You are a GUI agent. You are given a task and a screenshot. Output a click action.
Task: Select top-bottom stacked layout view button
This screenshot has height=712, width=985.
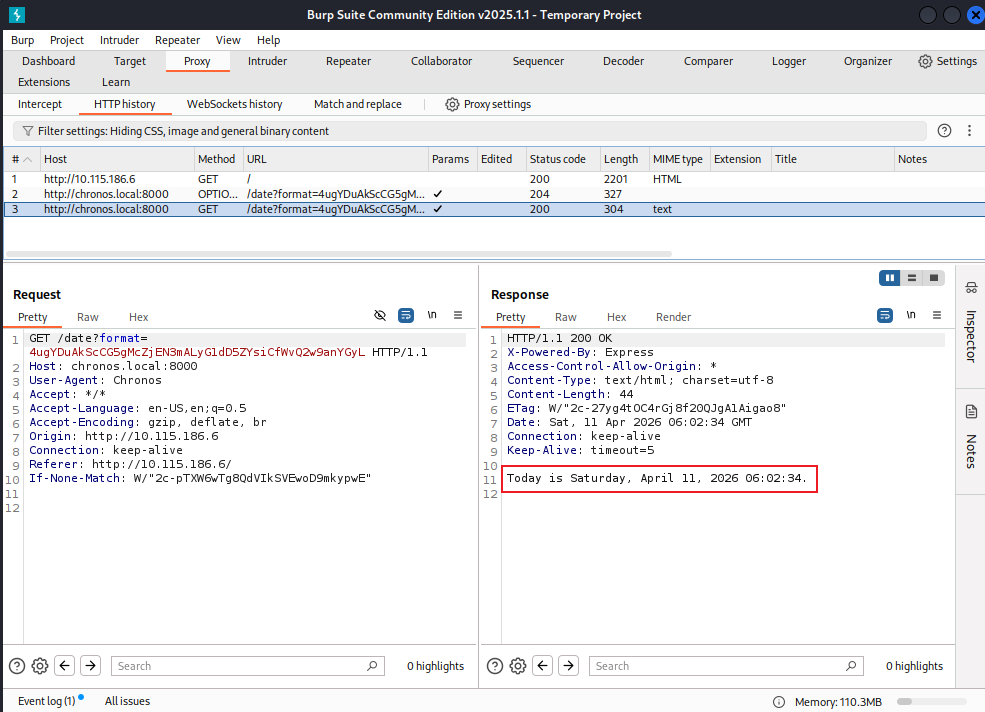click(x=912, y=278)
